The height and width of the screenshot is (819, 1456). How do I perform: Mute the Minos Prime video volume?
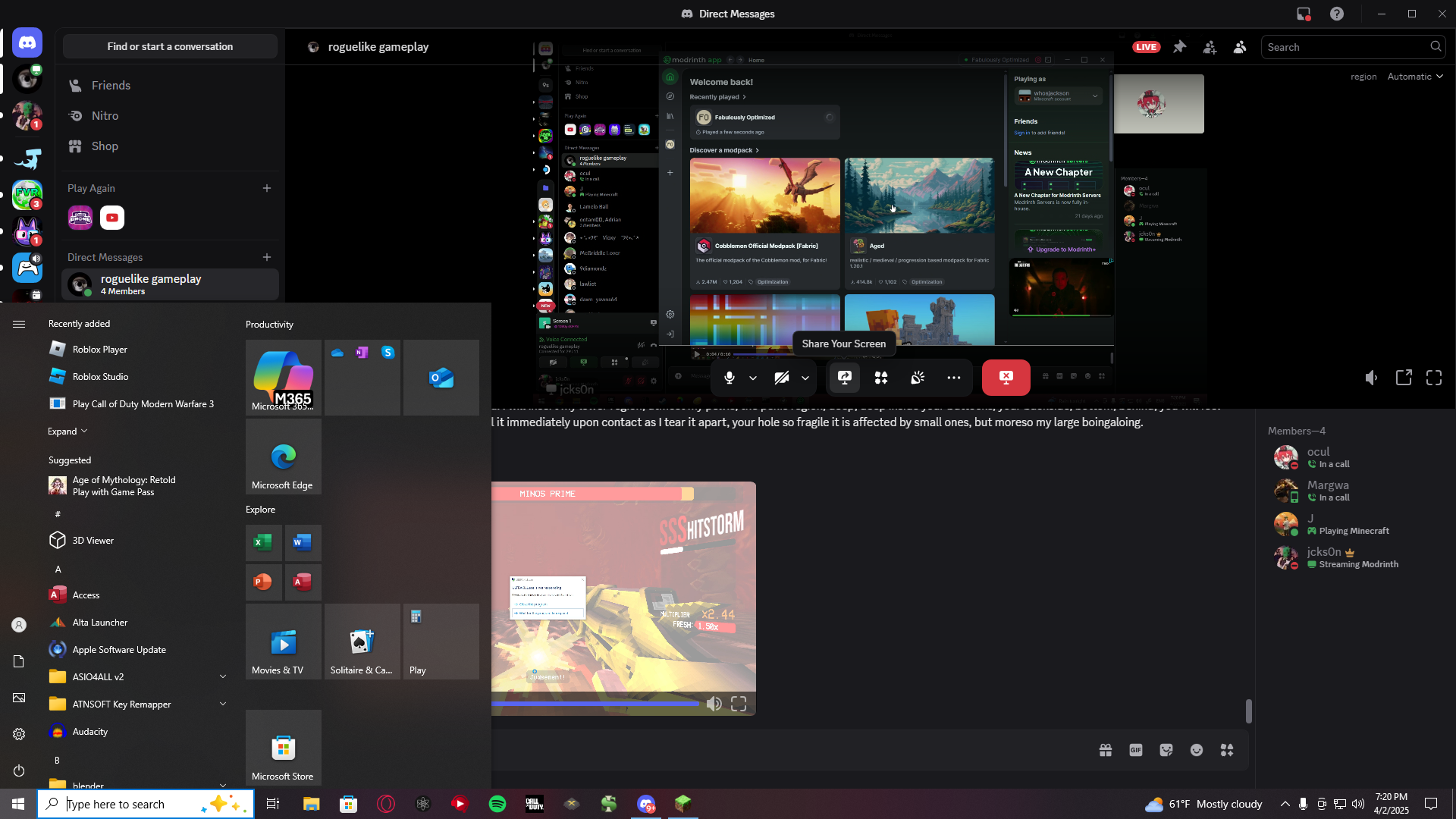pyautogui.click(x=714, y=704)
